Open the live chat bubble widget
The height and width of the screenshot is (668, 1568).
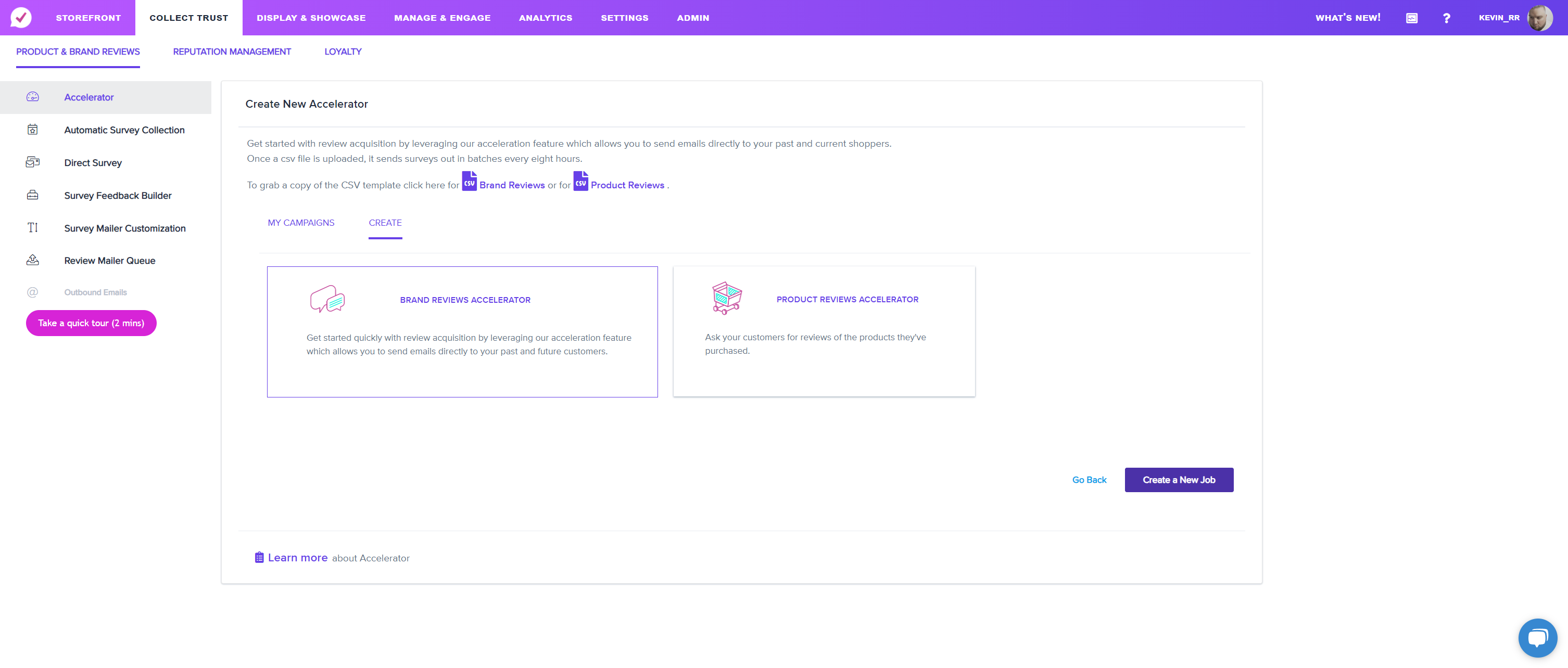[1538, 638]
